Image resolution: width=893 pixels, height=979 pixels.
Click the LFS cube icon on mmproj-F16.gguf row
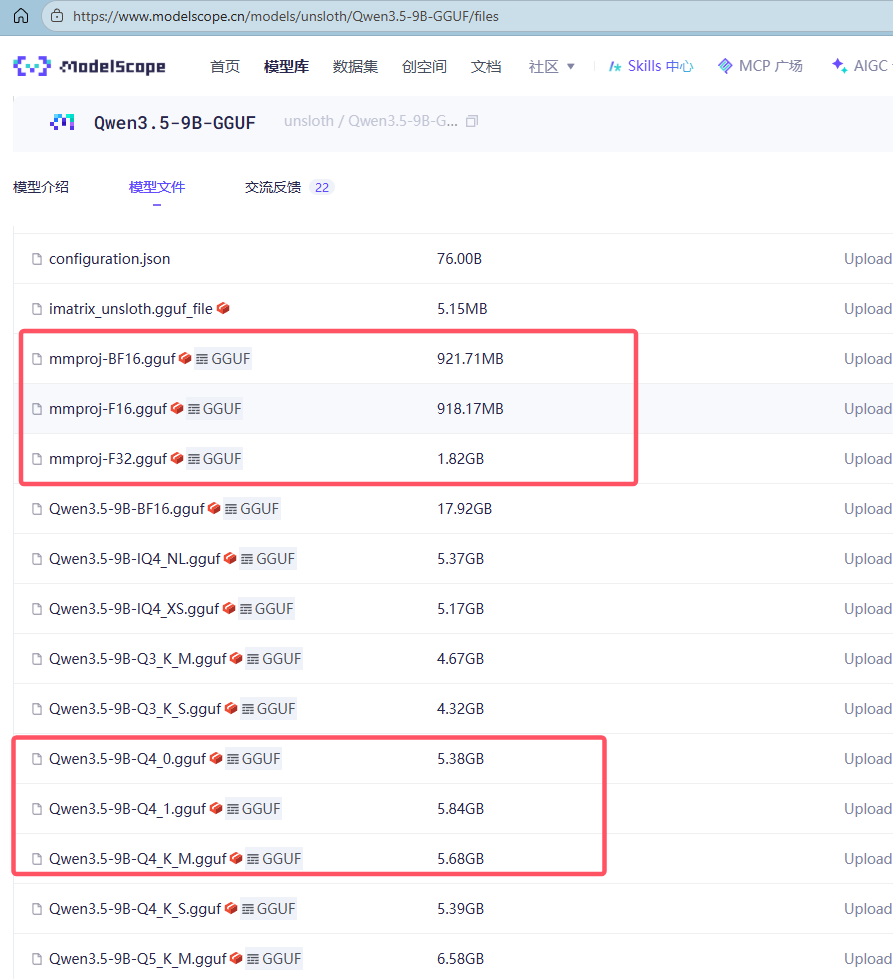tap(177, 408)
